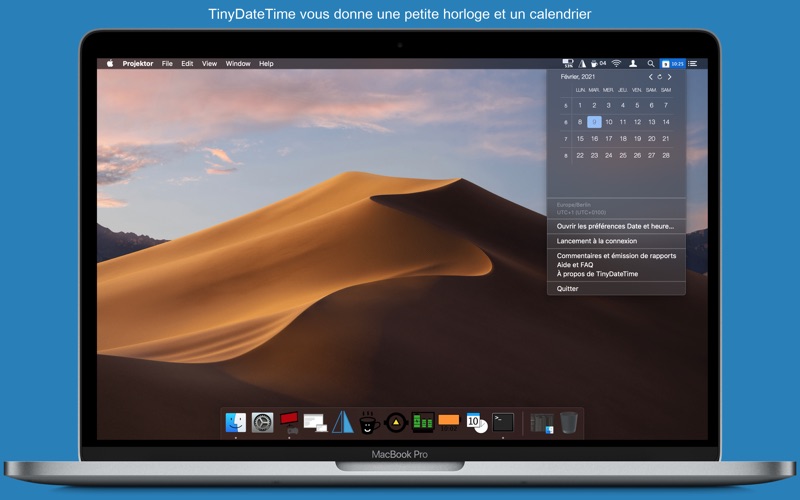Screen dimensions: 800x500
Task: Select day 5 in calendar
Action: point(637,105)
